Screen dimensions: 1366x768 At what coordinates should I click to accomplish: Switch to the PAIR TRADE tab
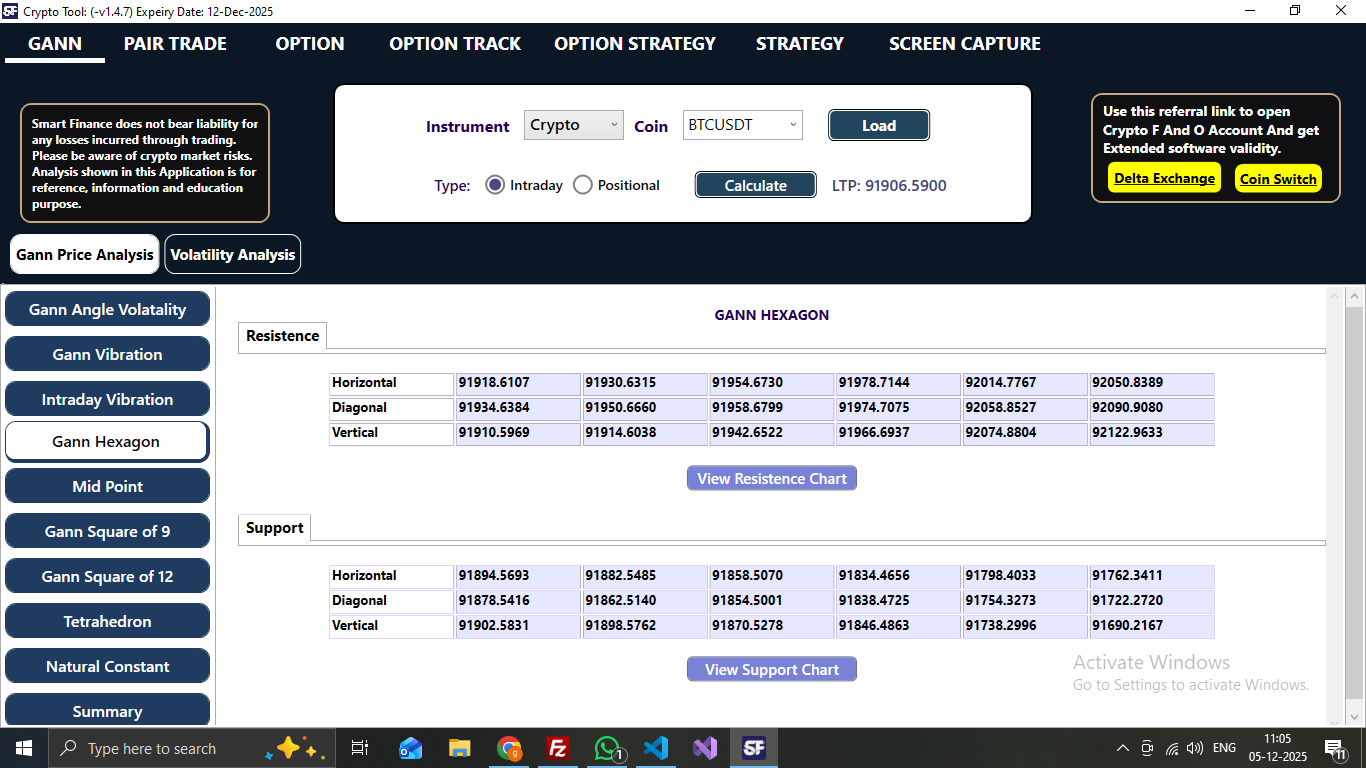pos(175,43)
